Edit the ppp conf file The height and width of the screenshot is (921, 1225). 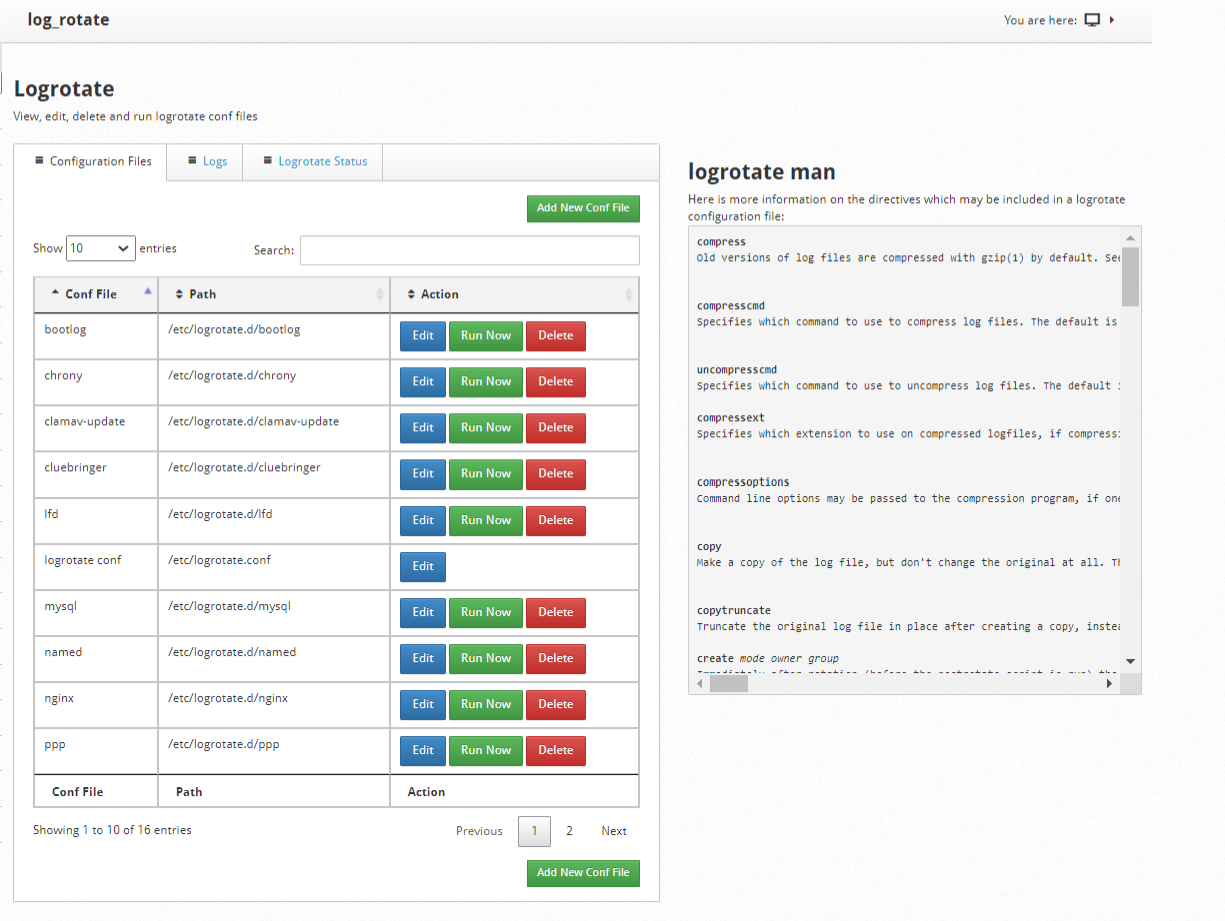tap(423, 750)
